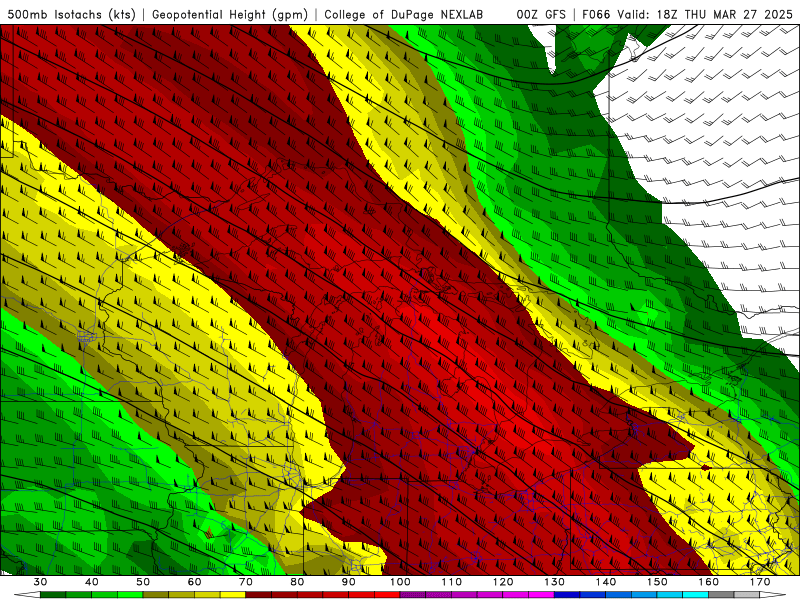The image size is (800, 600).
Task: Click the 150 legend value
Action: tap(657, 582)
